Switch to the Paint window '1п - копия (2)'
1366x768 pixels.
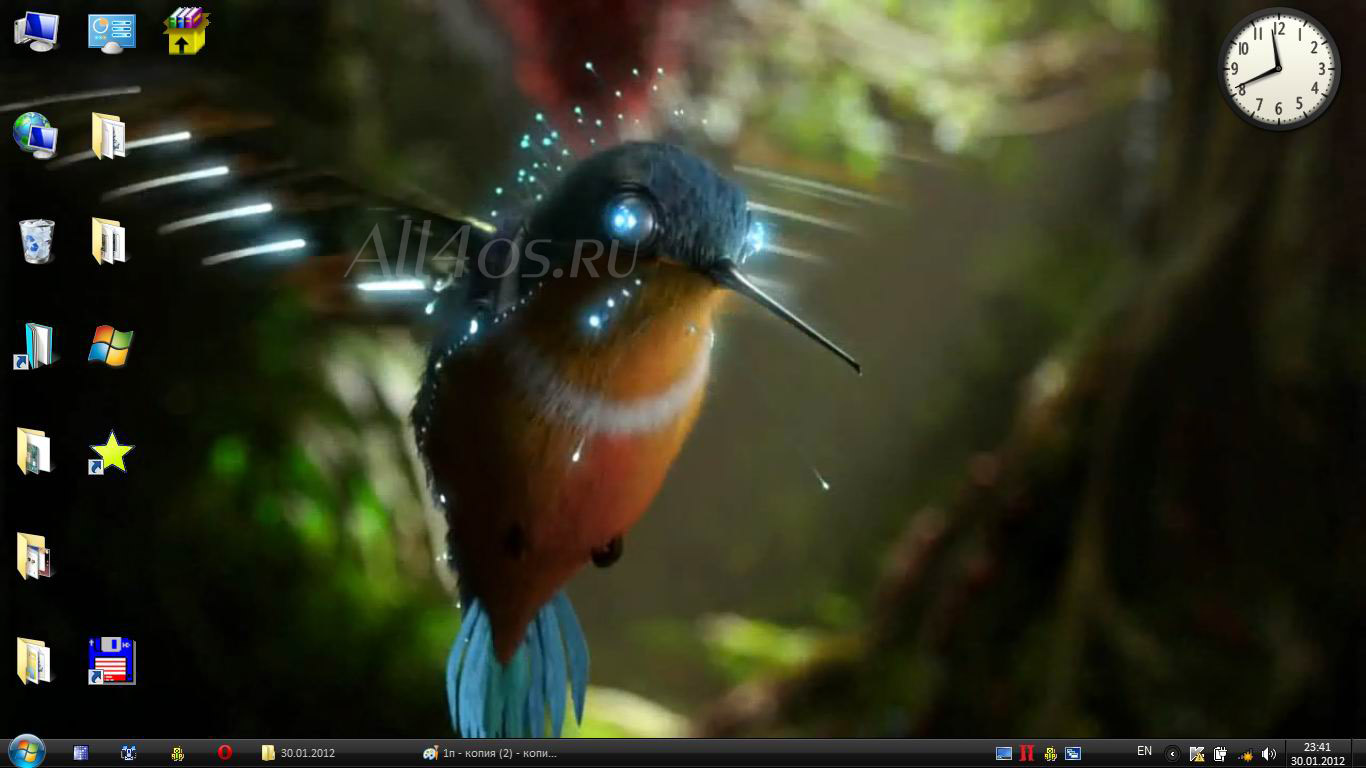tap(491, 753)
